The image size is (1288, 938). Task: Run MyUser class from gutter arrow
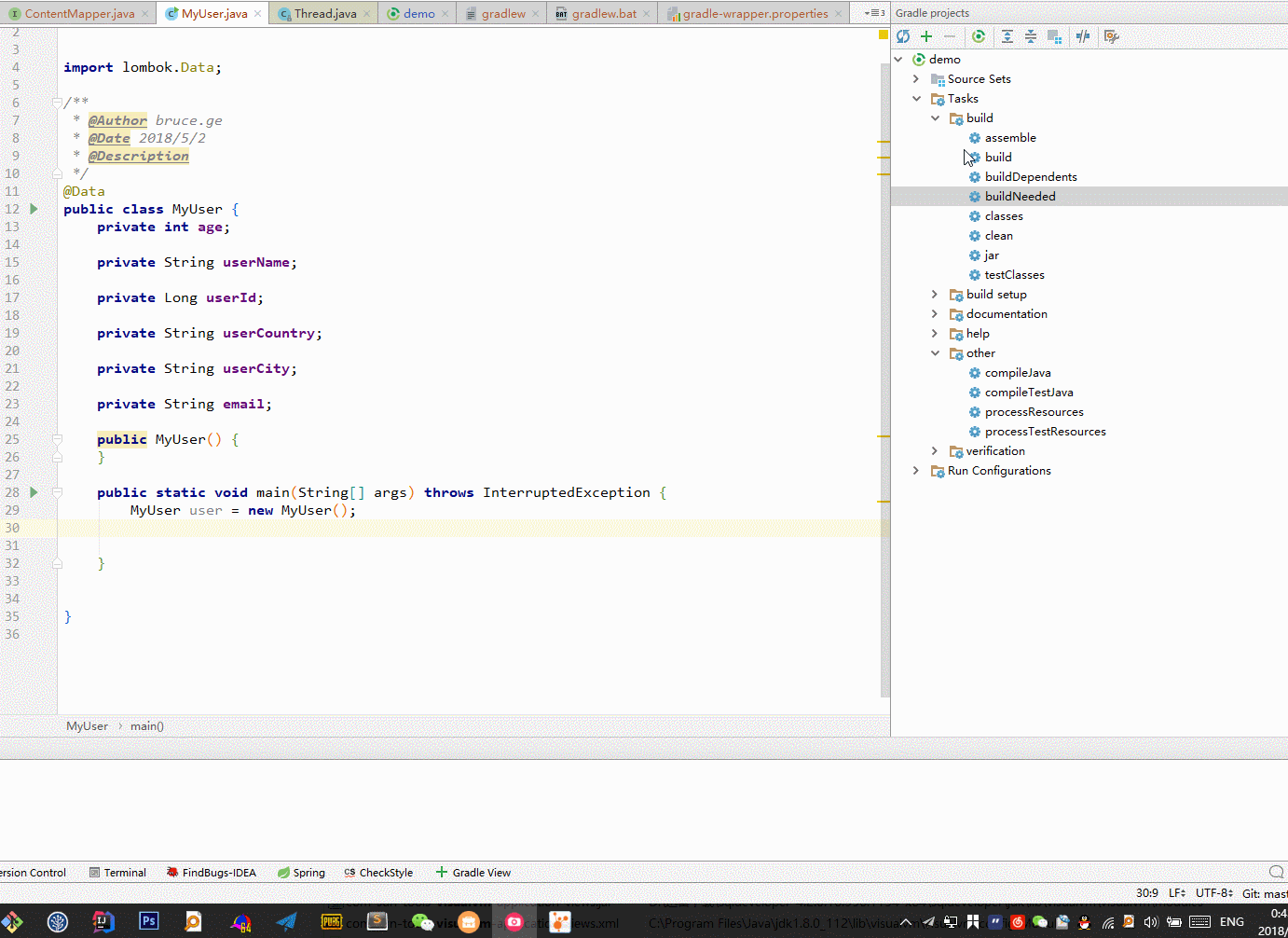[34, 209]
